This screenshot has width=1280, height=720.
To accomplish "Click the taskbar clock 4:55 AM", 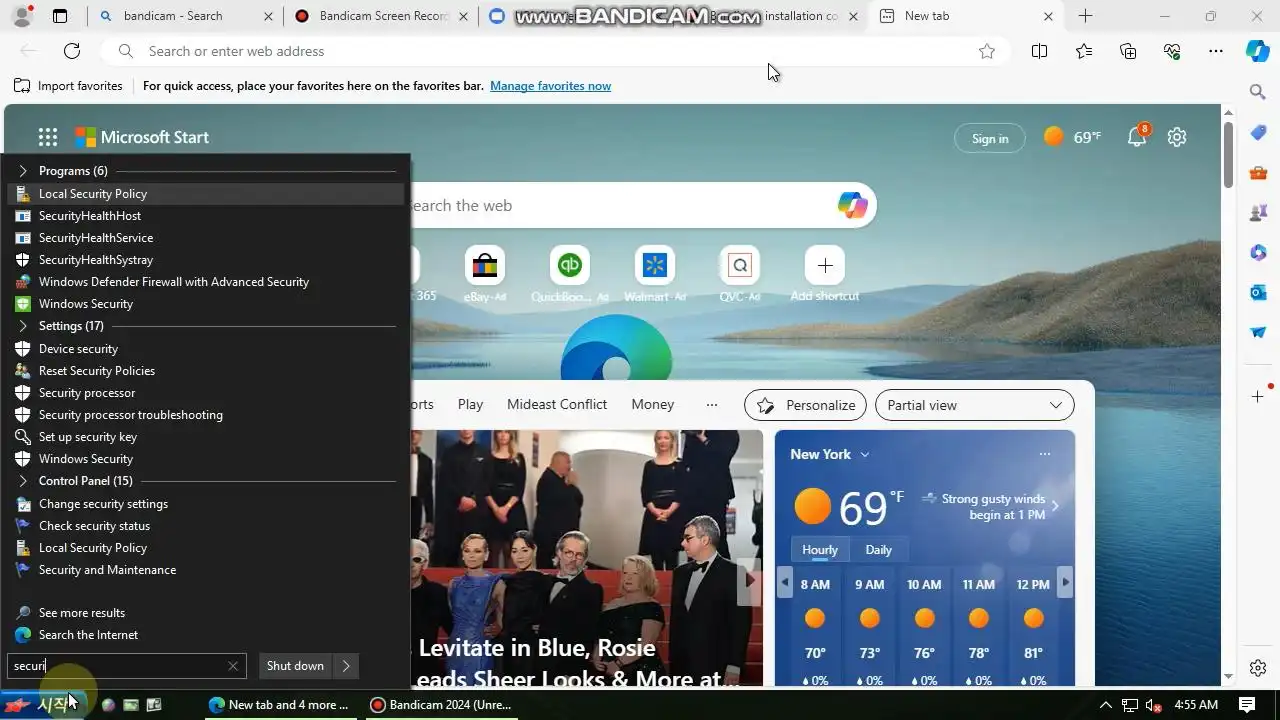I will (1196, 705).
